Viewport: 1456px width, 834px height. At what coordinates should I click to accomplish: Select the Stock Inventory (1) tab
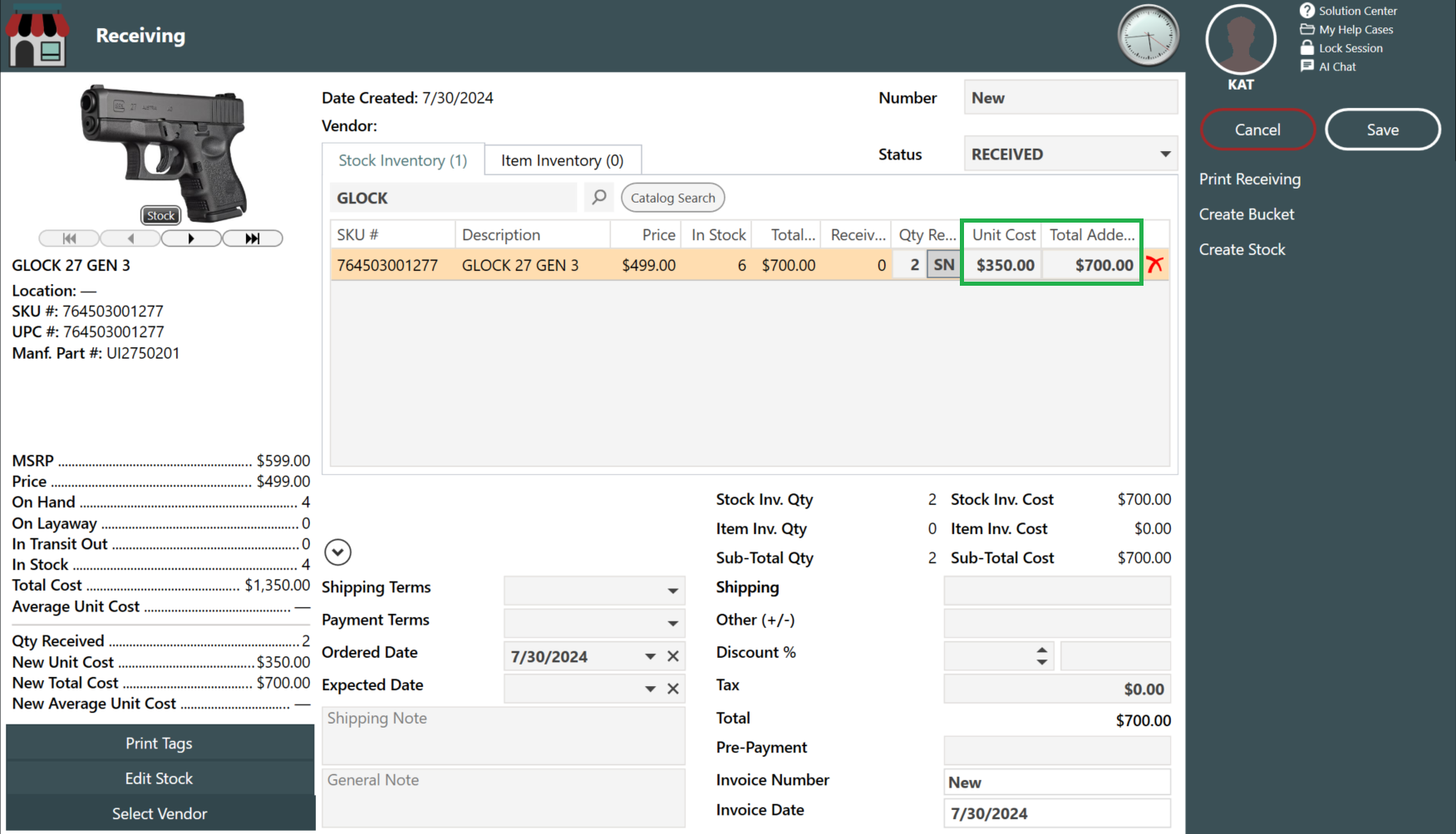coord(402,160)
